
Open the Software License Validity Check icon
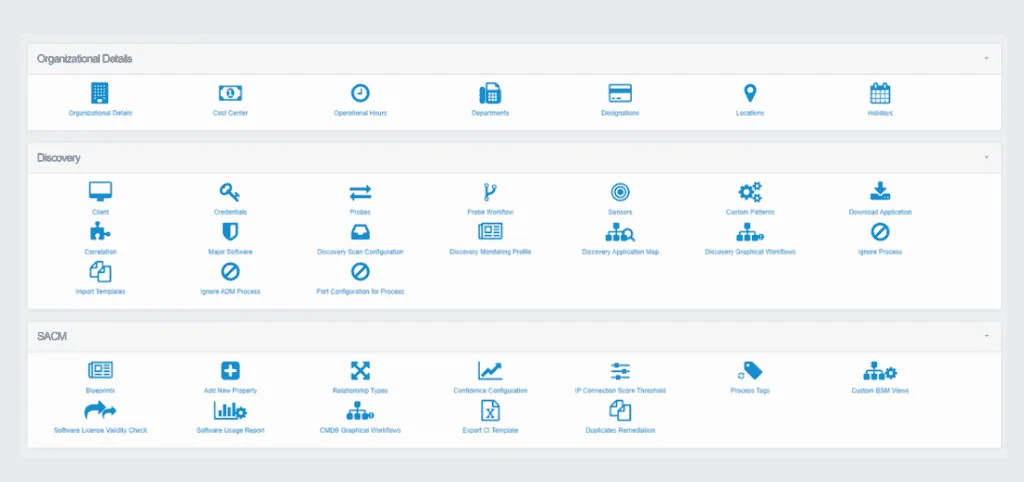click(100, 410)
